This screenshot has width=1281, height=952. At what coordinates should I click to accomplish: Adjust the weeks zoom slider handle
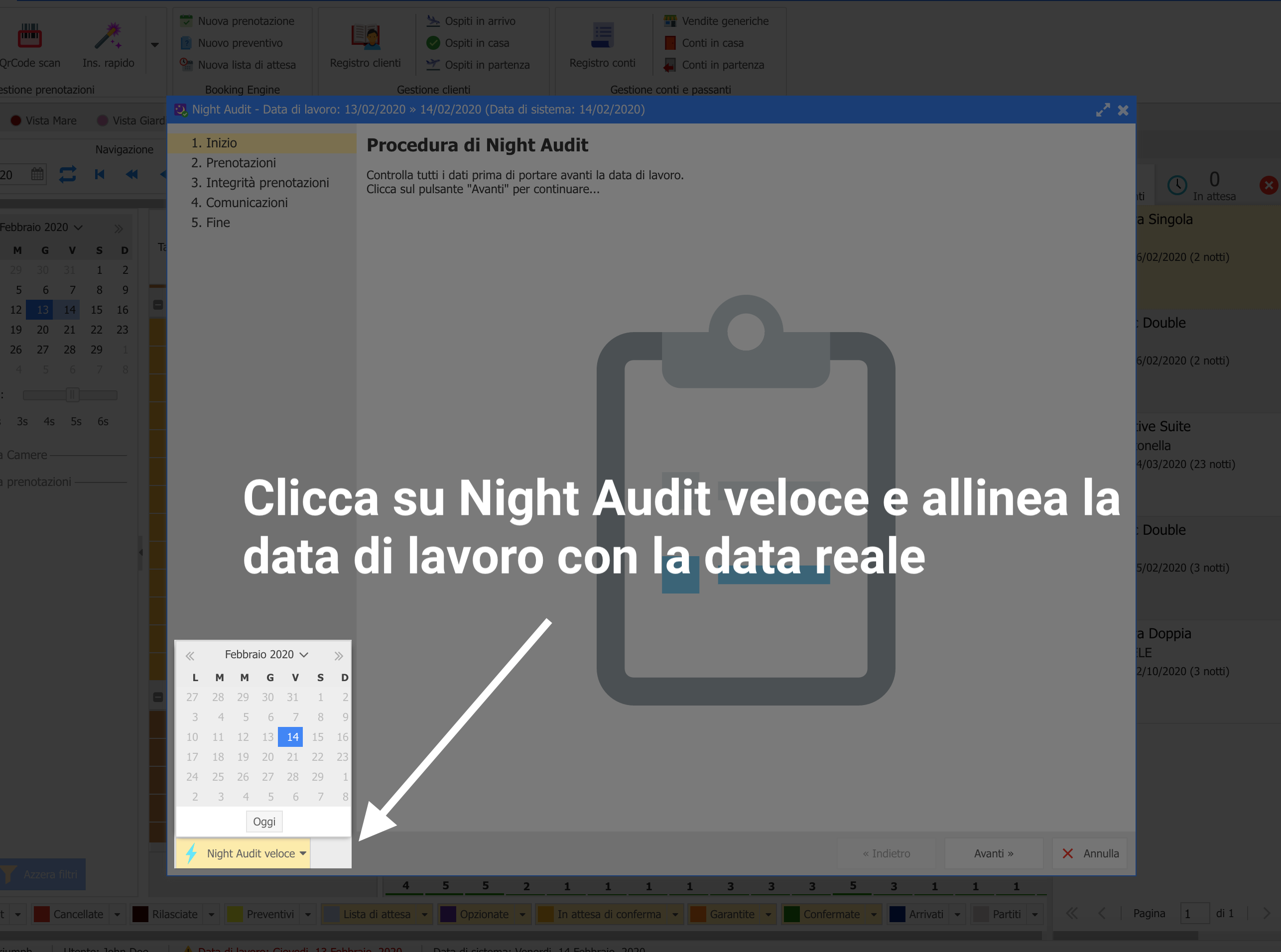click(x=72, y=395)
